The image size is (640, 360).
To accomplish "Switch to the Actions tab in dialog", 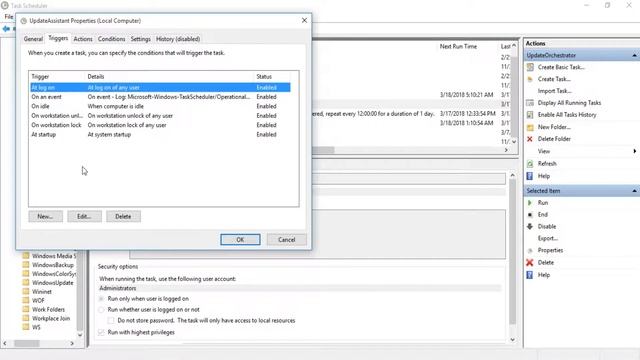I will click(83, 39).
